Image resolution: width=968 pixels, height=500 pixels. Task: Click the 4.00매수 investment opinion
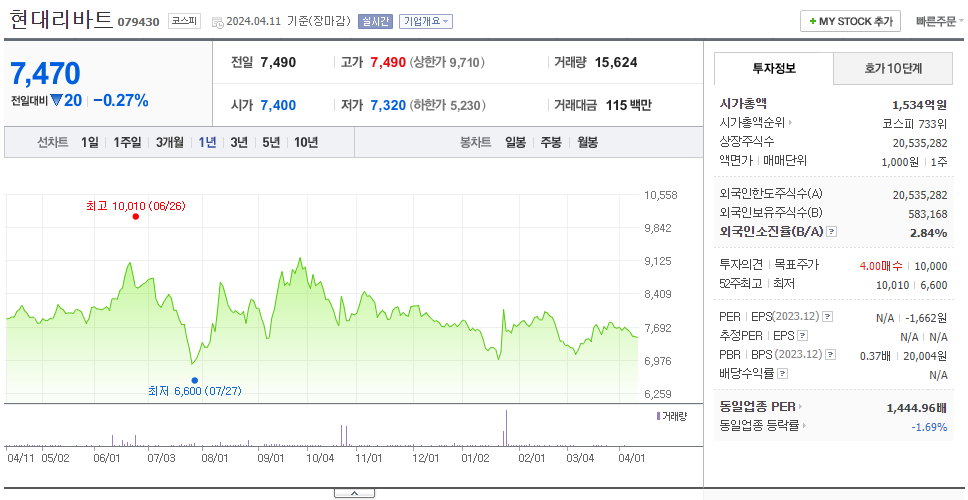click(881, 266)
